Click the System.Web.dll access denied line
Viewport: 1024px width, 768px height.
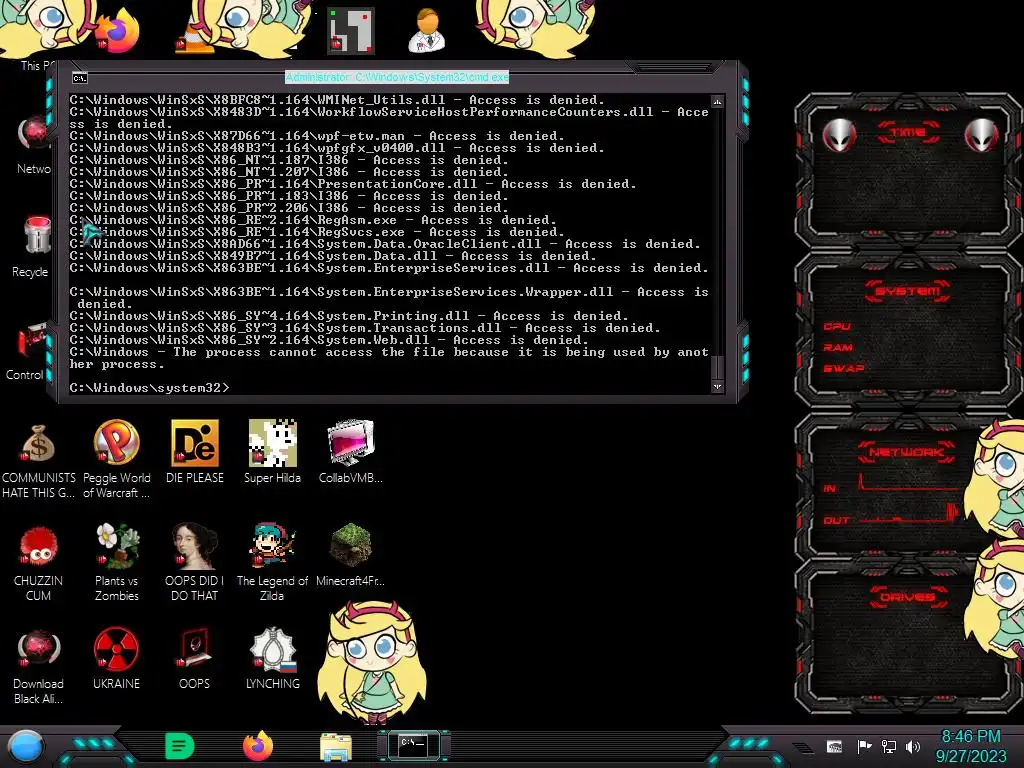329,340
